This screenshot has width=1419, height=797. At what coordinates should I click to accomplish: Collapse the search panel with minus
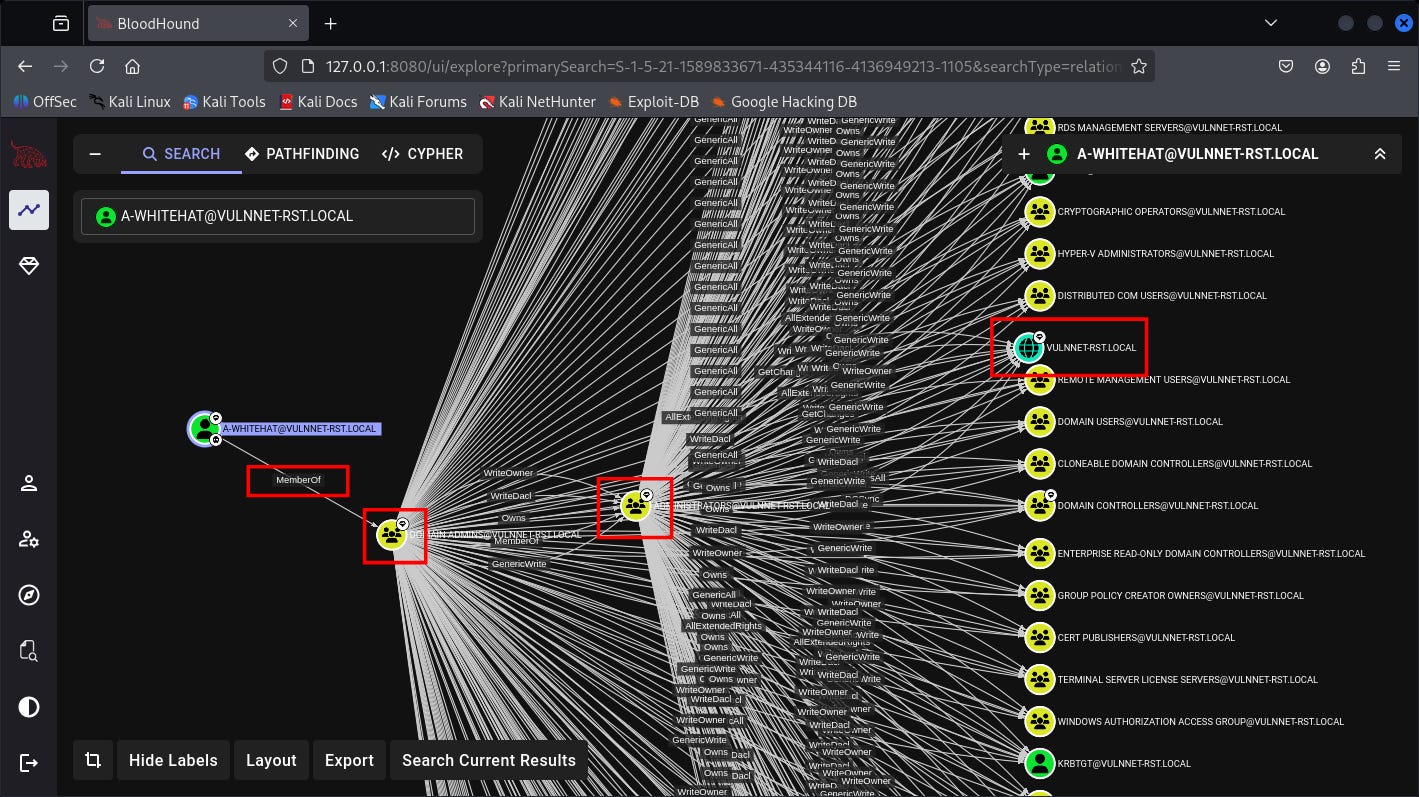pos(96,154)
